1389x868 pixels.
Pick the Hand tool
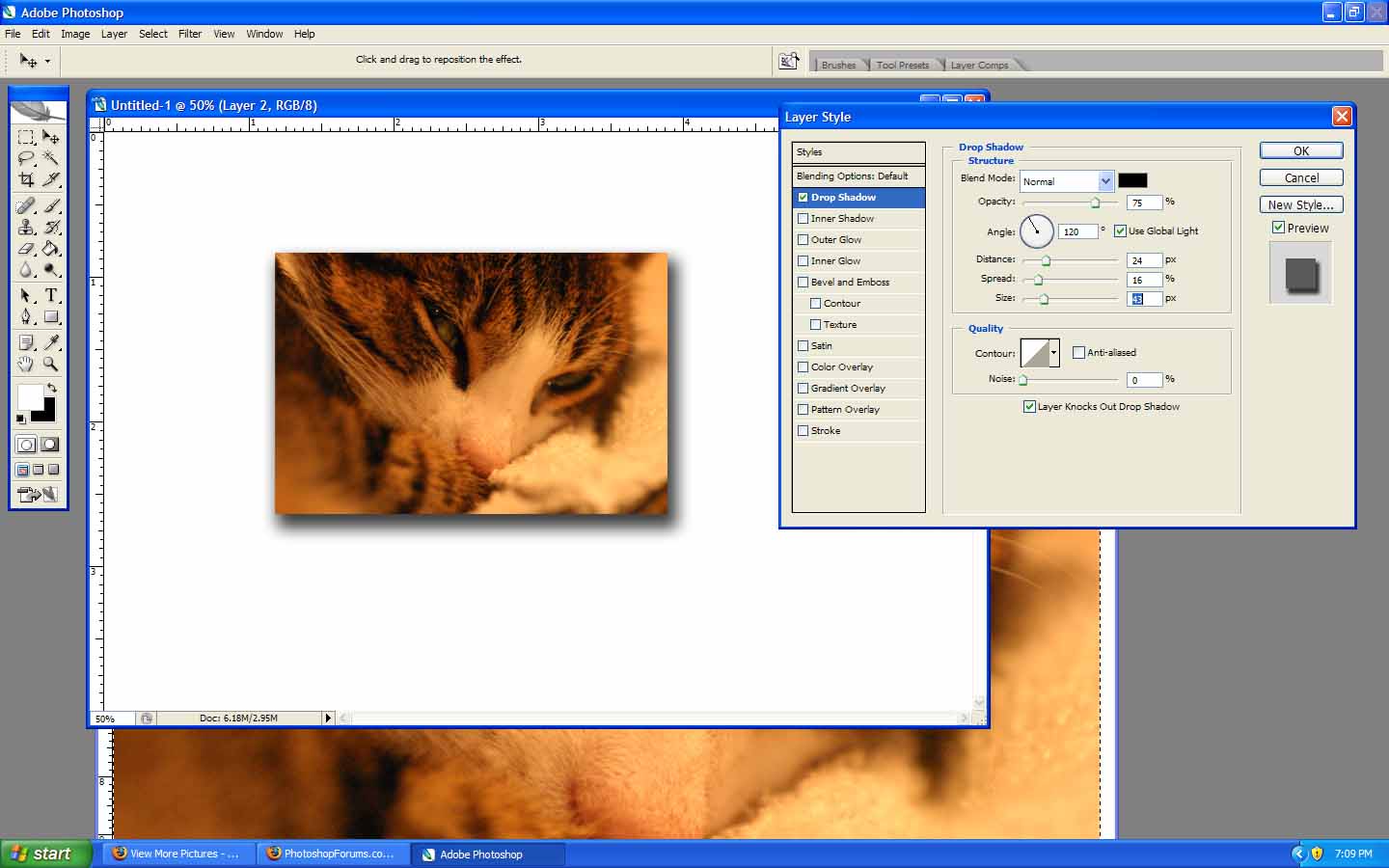[26, 365]
